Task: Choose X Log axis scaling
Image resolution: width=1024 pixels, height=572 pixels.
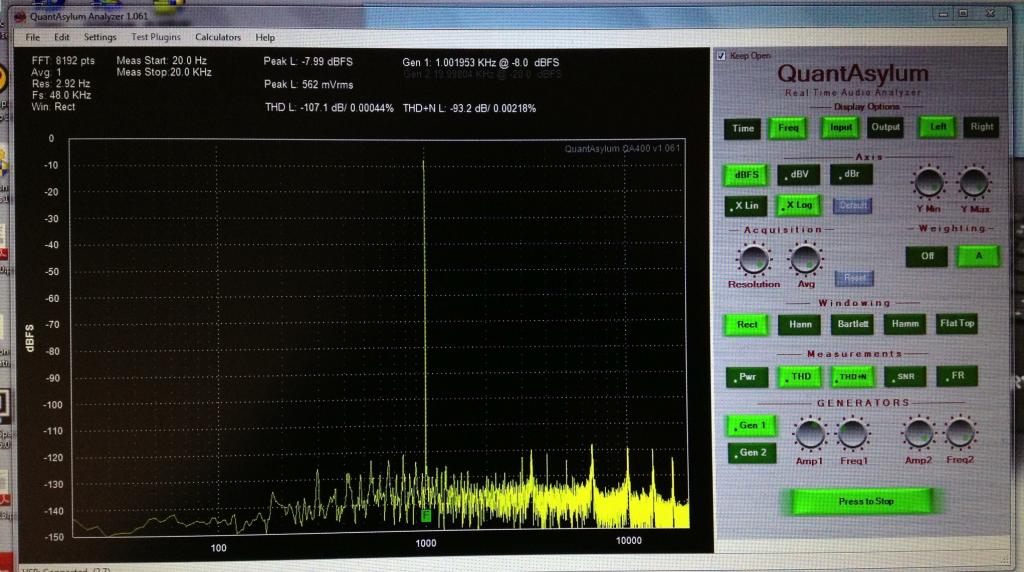Action: click(x=798, y=205)
